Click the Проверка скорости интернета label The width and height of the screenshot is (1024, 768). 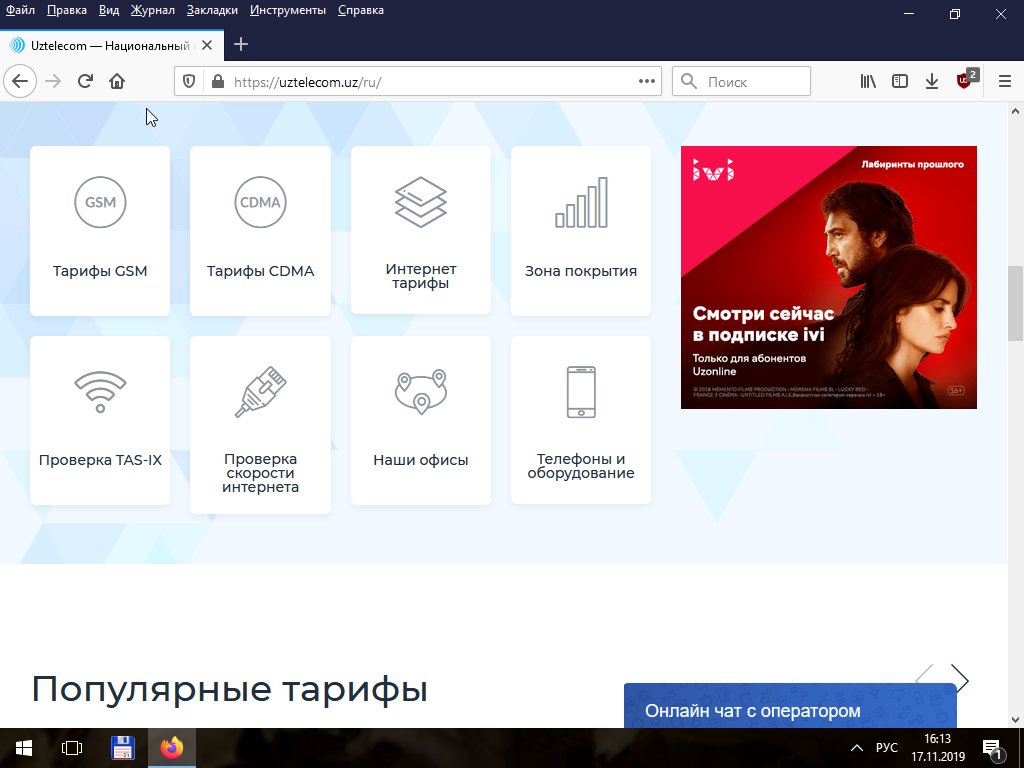(x=260, y=473)
